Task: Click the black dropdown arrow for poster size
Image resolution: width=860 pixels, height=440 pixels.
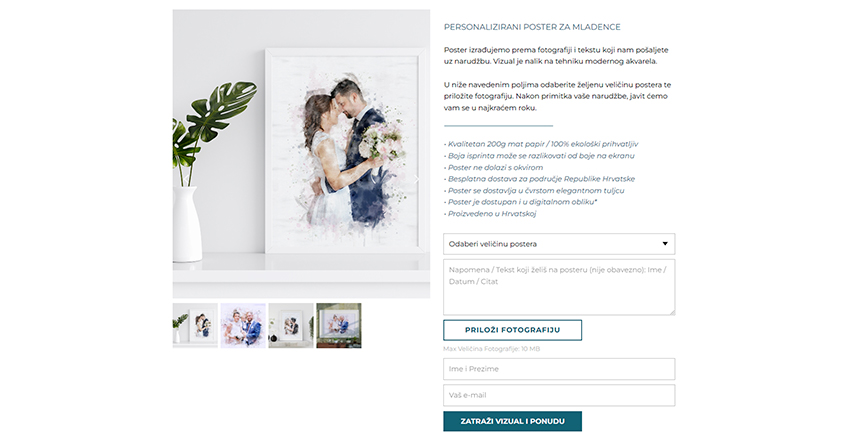Action: 665,244
